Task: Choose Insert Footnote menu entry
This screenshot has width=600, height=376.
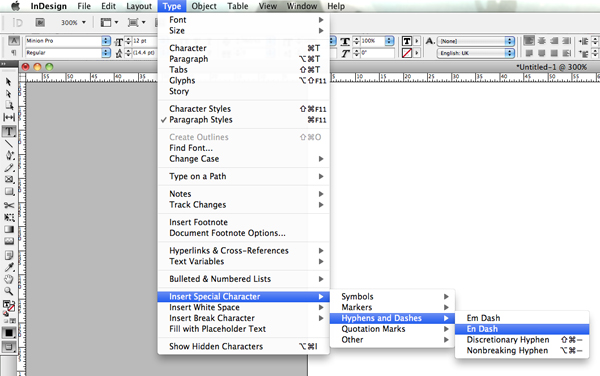Action: point(243,222)
